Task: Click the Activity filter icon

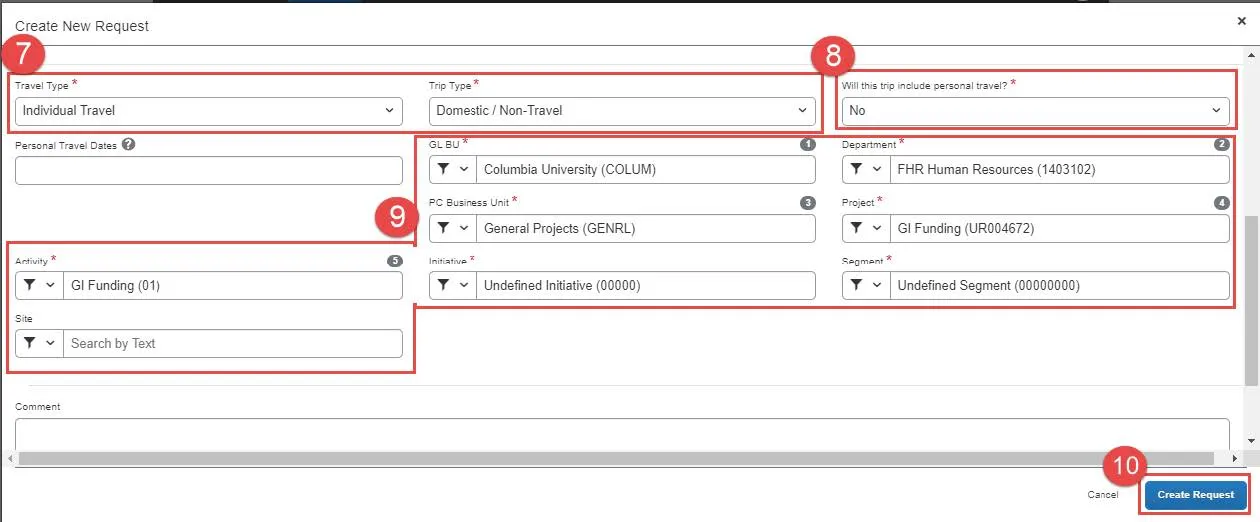Action: coord(30,286)
